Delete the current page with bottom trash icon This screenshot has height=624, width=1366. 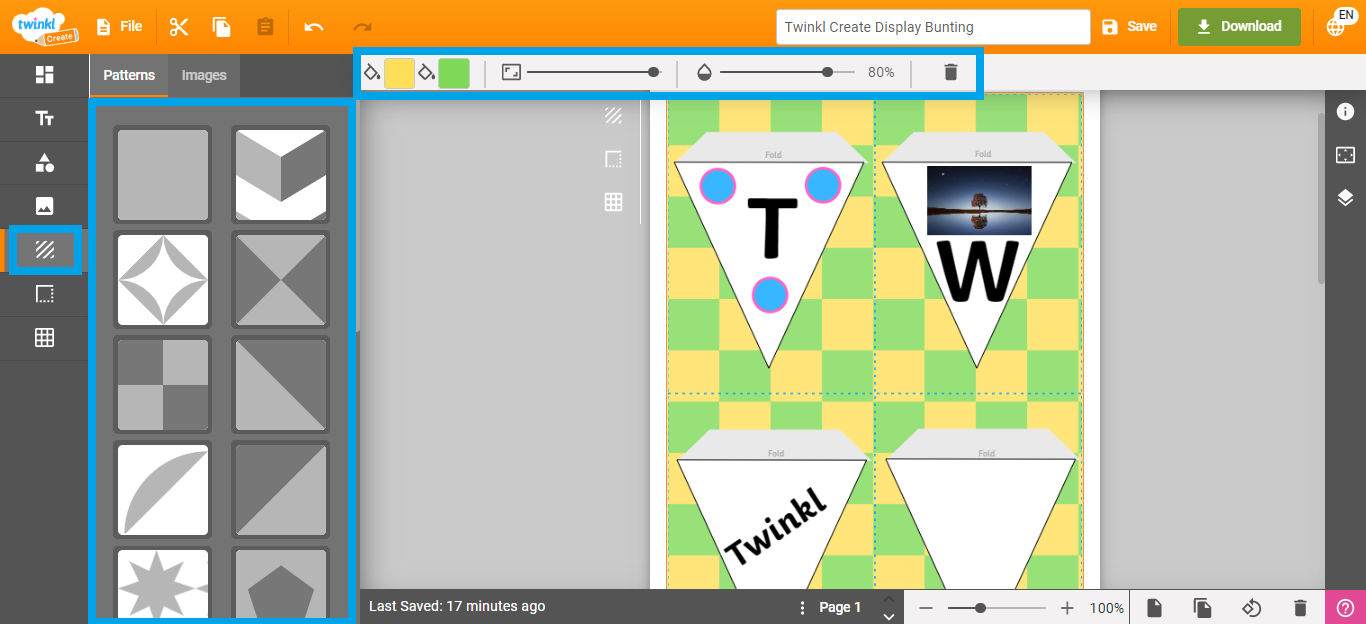[x=1300, y=607]
